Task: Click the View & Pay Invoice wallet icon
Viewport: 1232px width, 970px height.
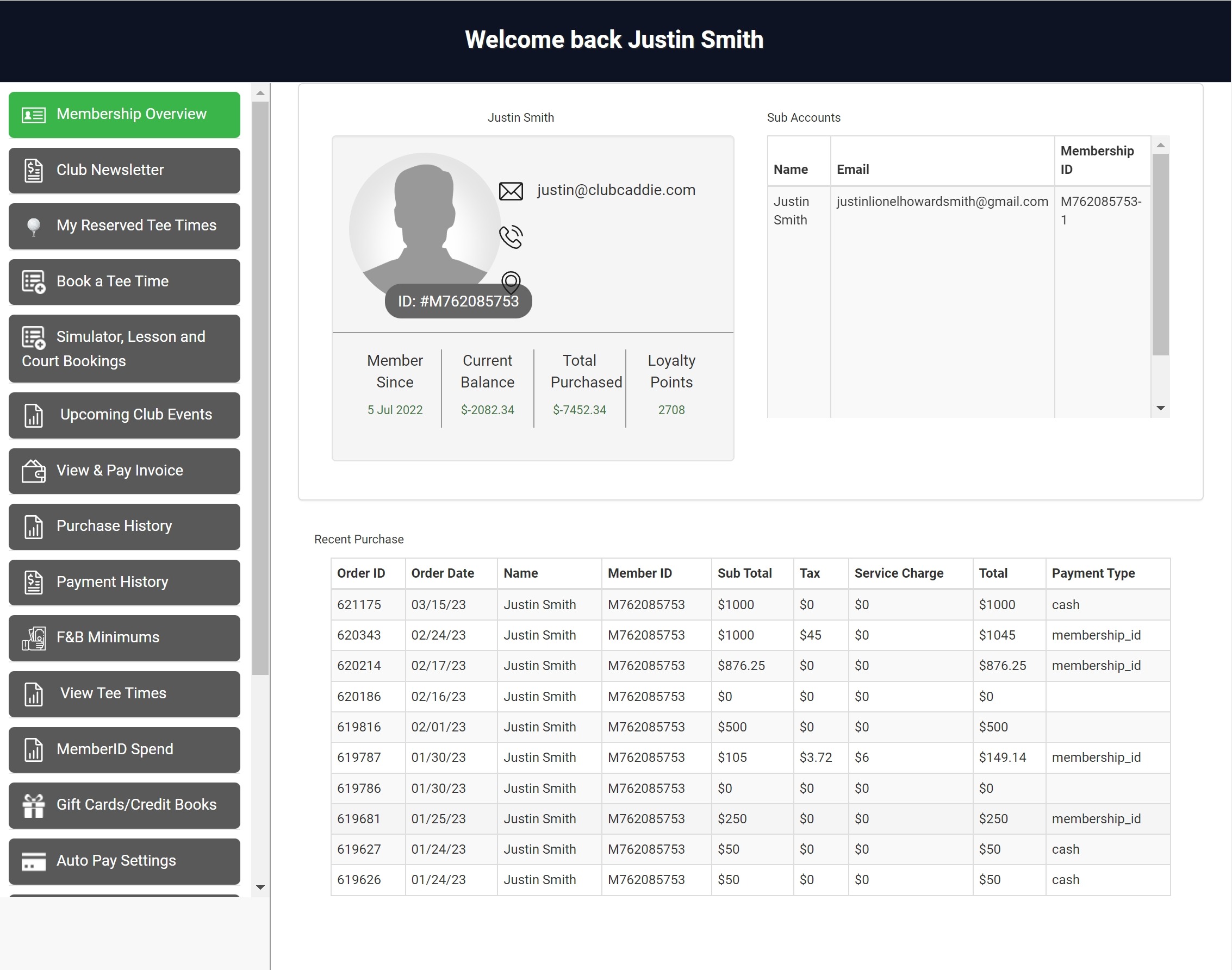Action: coord(34,471)
